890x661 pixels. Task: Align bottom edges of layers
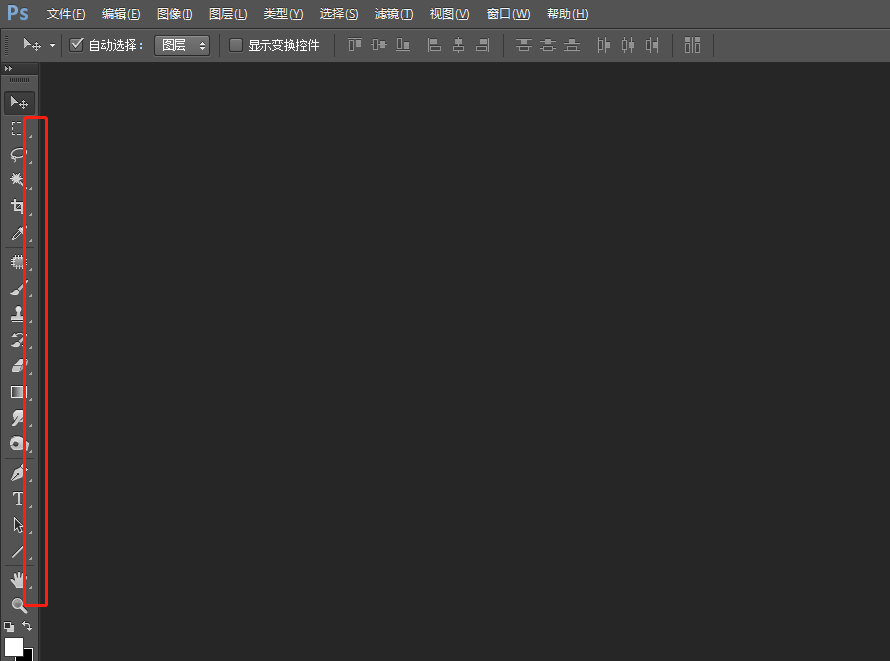(403, 44)
